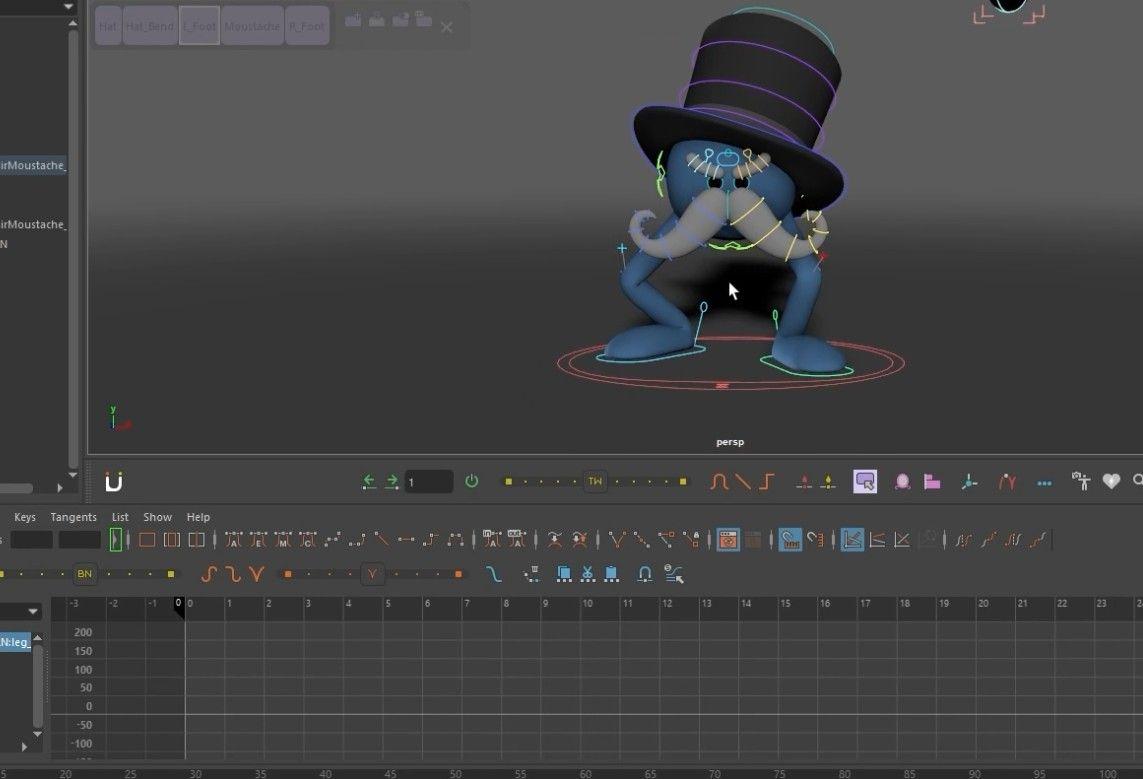Screen dimensions: 1143x779
Task: Expand arrow at bottom of Graph Editor outliner
Action: [24, 746]
